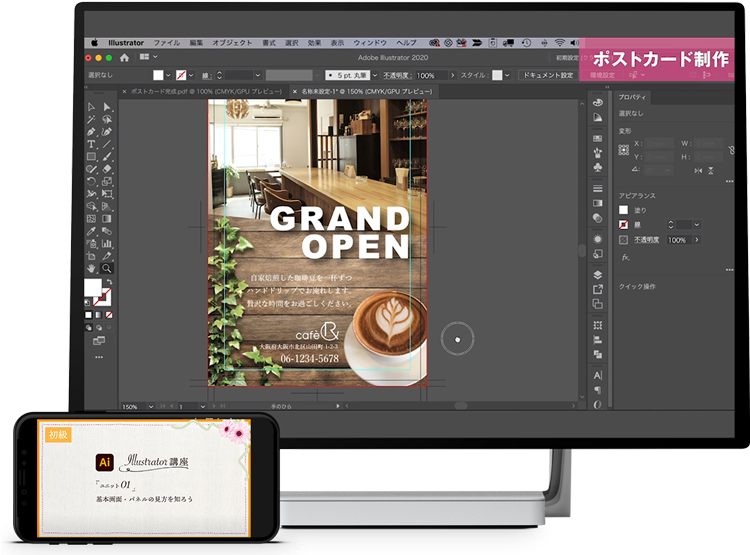
Task: Click the Home icon in the title bar
Action: click(124, 58)
